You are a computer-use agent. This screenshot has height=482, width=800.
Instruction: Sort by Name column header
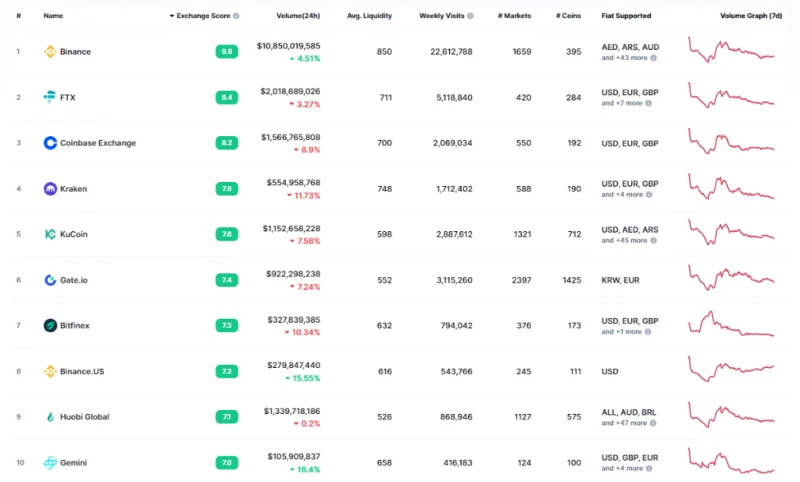[53, 16]
